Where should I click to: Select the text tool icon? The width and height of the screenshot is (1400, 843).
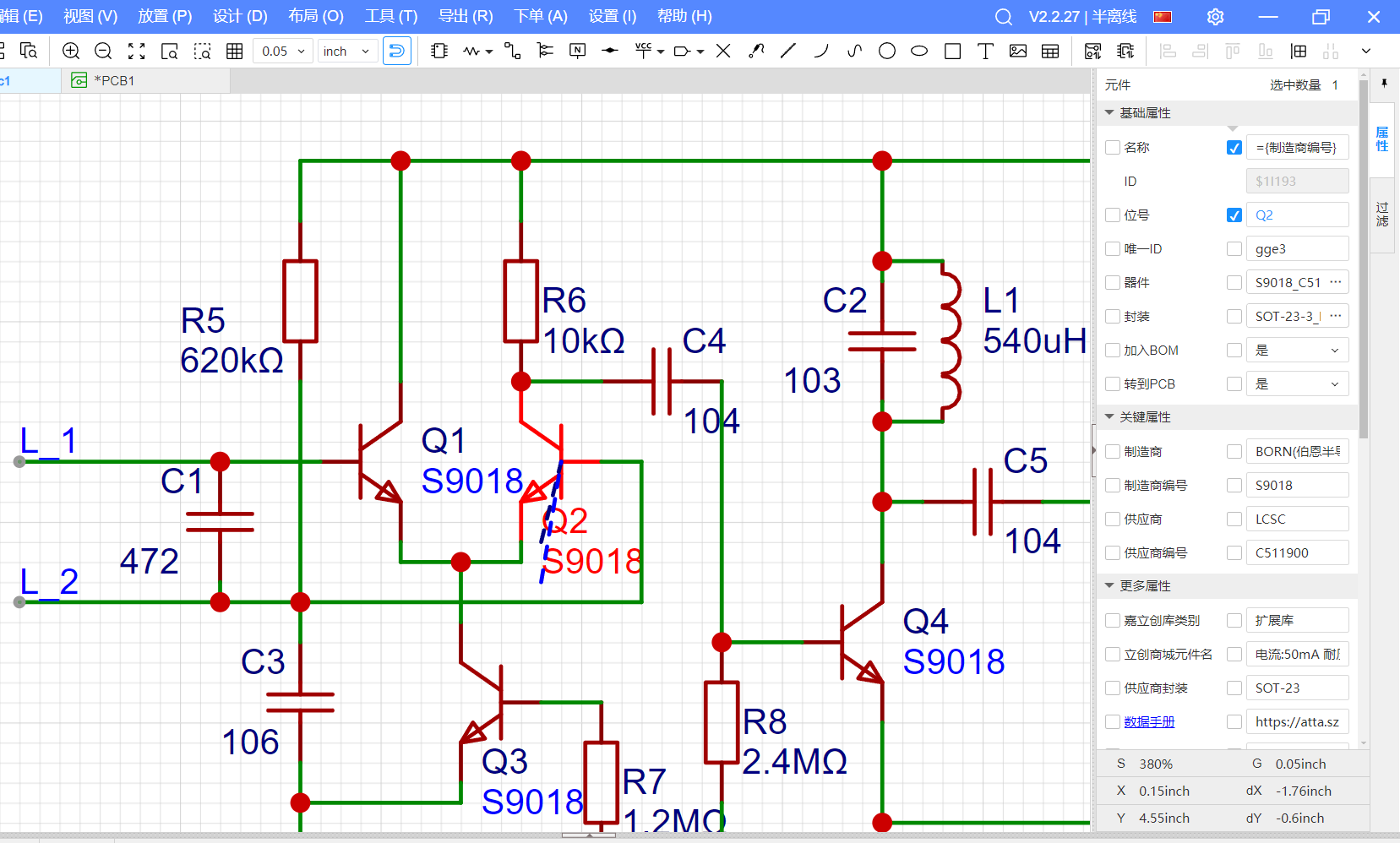coord(985,52)
